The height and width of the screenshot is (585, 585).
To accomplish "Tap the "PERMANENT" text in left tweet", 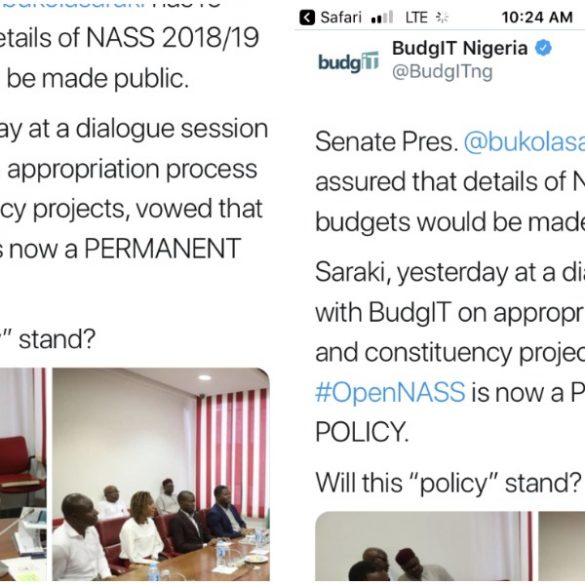I will 163,248.
